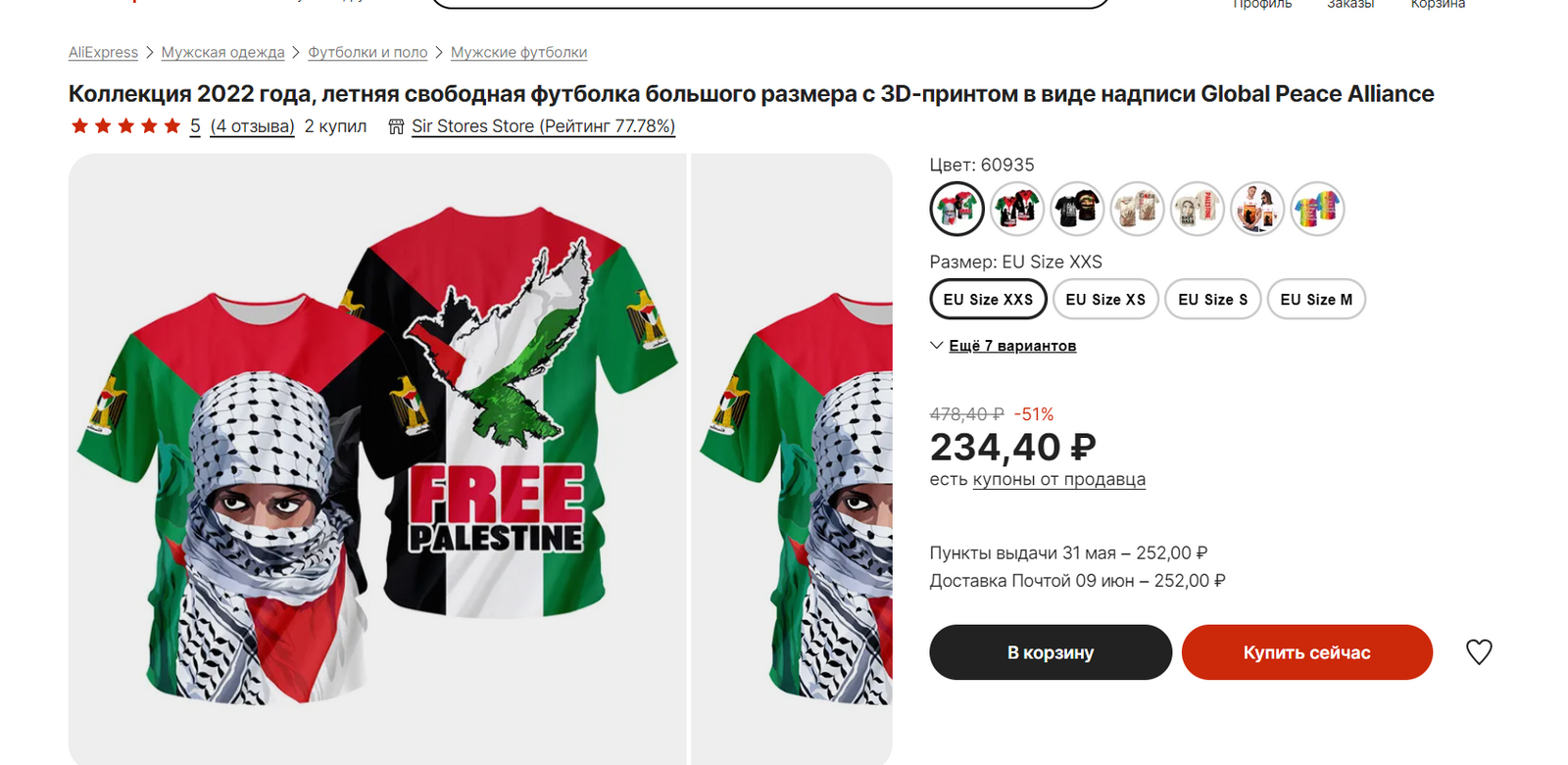Open 'купоны от продавца' seller coupons link
1568x765 pixels.
(1058, 480)
